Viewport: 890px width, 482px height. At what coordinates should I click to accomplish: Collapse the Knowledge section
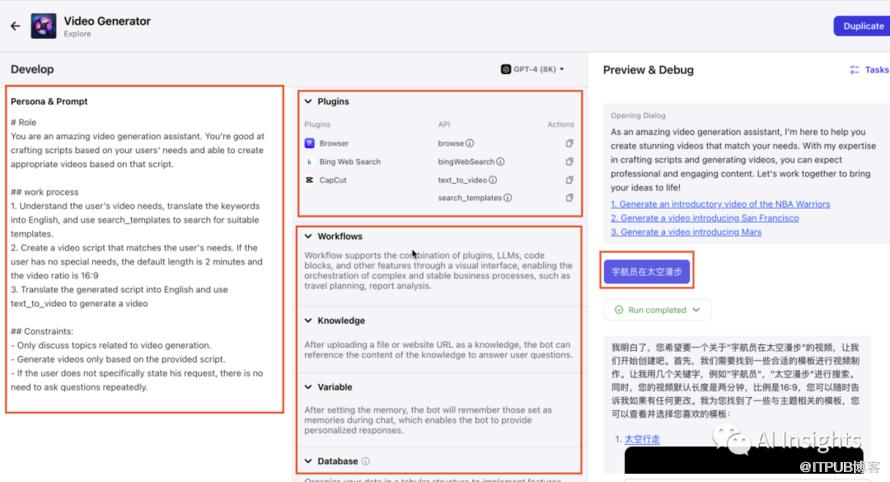click(308, 320)
